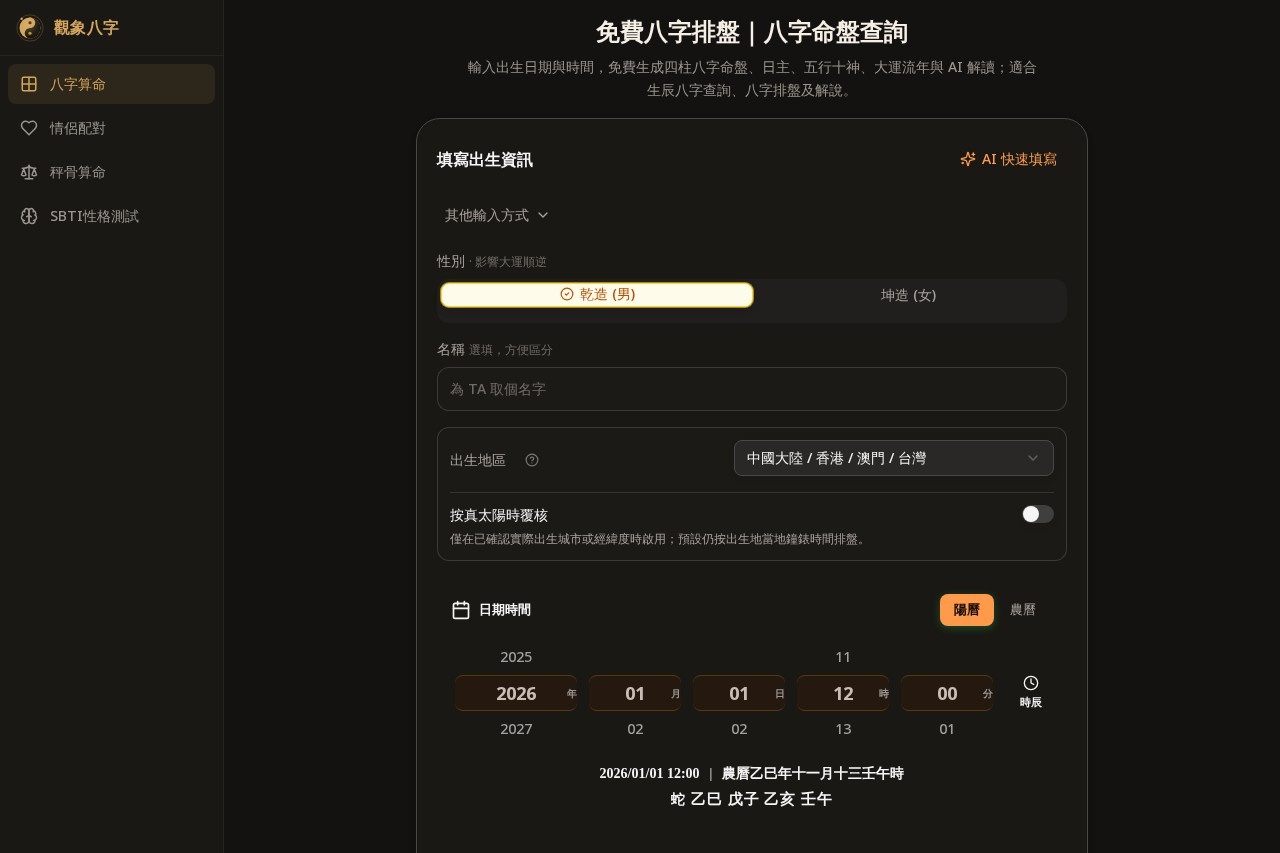Select year 2025 in year picker

tap(516, 657)
